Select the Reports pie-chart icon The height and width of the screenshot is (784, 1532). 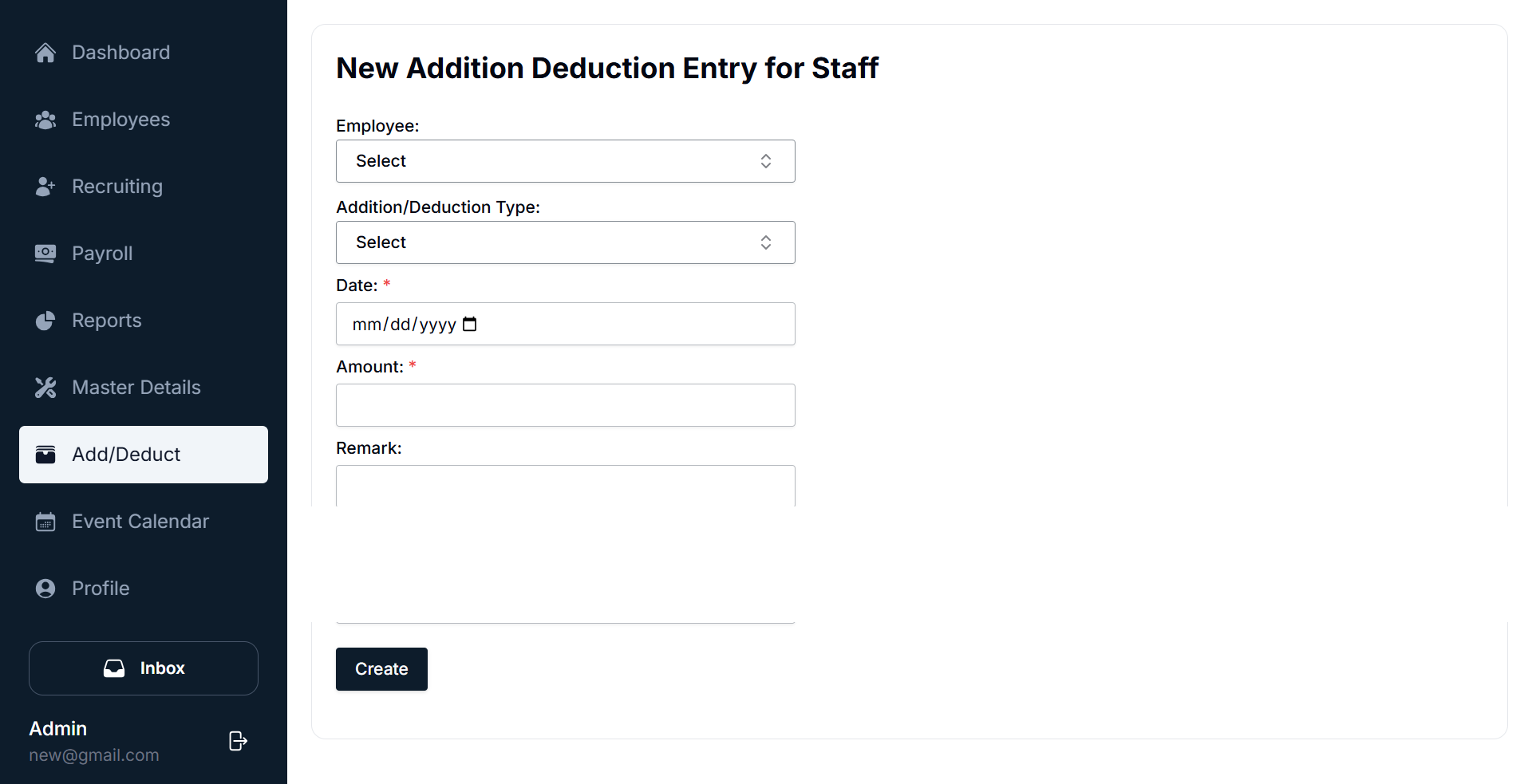(45, 320)
